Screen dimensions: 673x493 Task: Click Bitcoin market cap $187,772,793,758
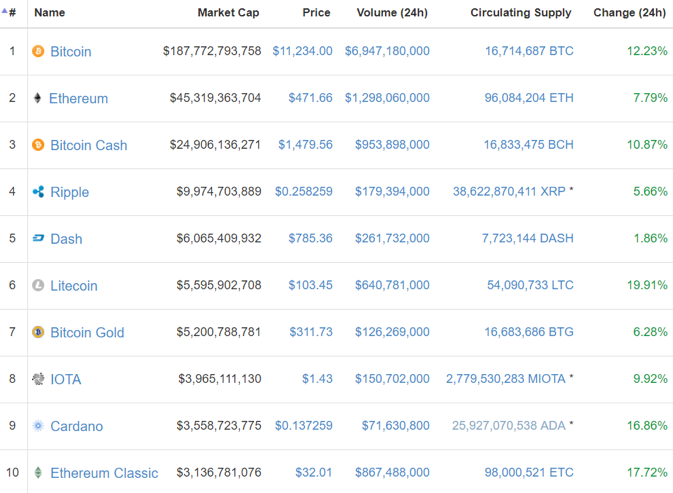tap(212, 51)
